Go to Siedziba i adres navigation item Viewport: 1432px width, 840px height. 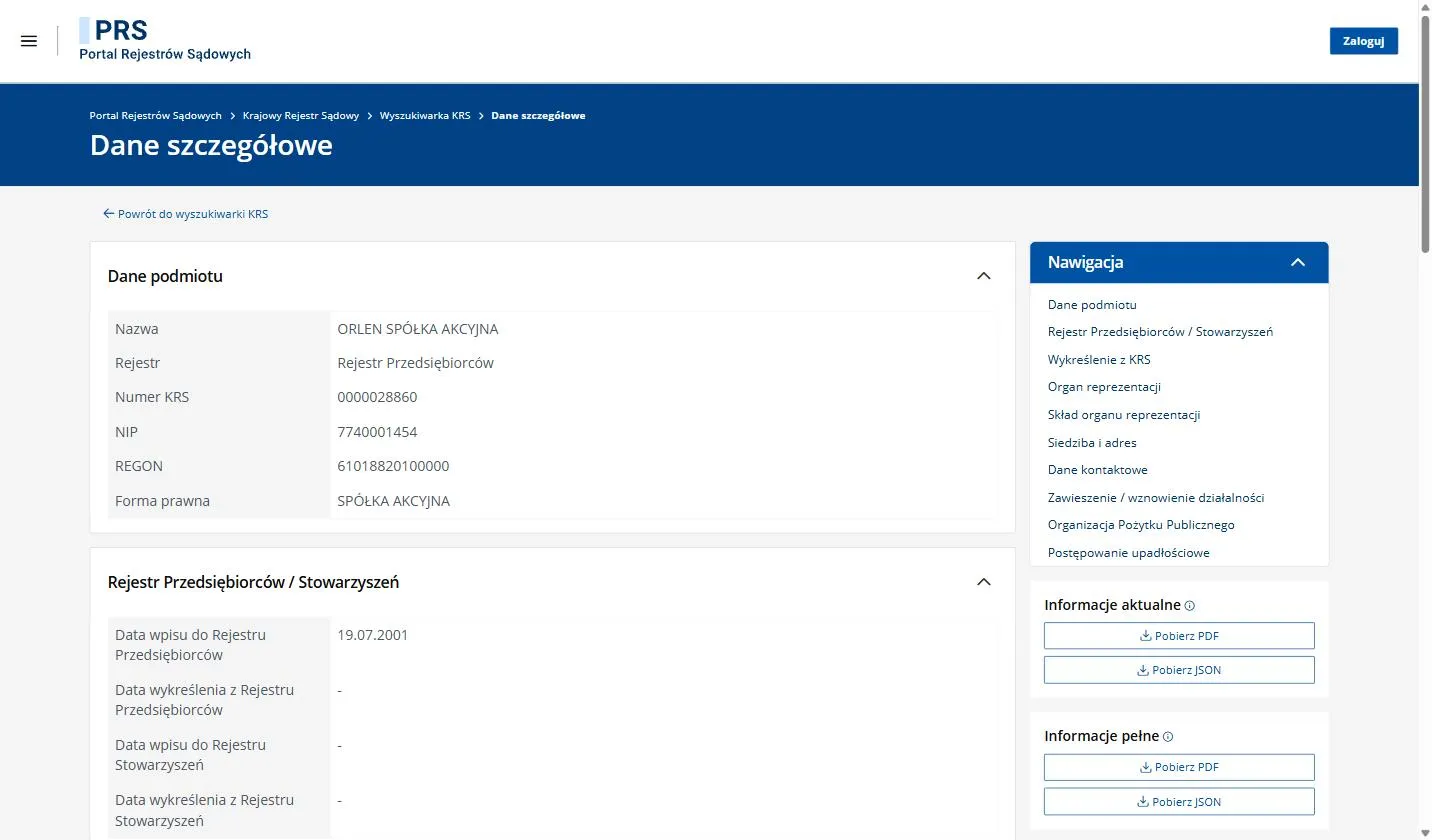[1092, 443]
